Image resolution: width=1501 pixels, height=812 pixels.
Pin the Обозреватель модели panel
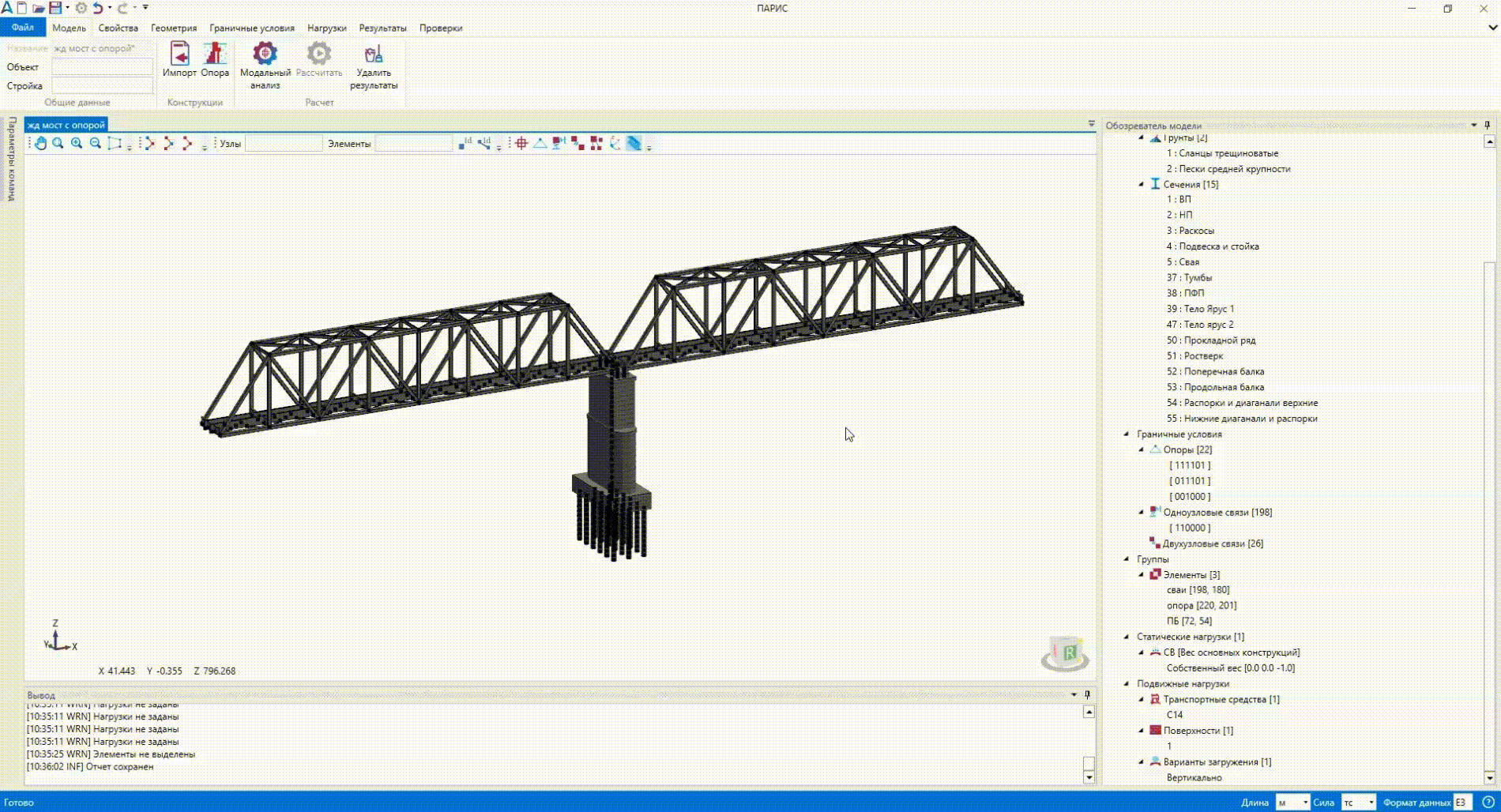1487,125
